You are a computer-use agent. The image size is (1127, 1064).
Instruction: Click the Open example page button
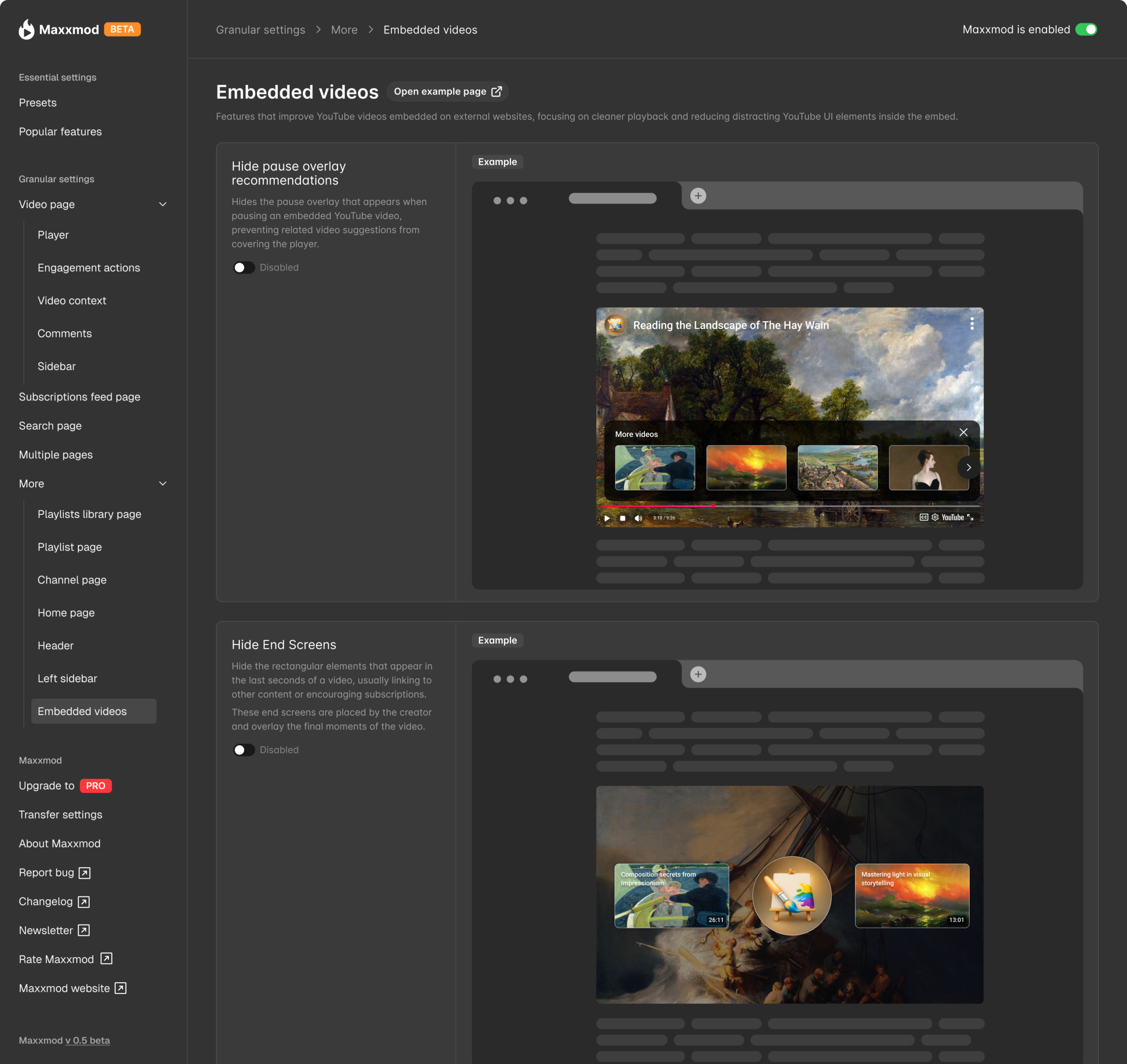[x=448, y=92]
